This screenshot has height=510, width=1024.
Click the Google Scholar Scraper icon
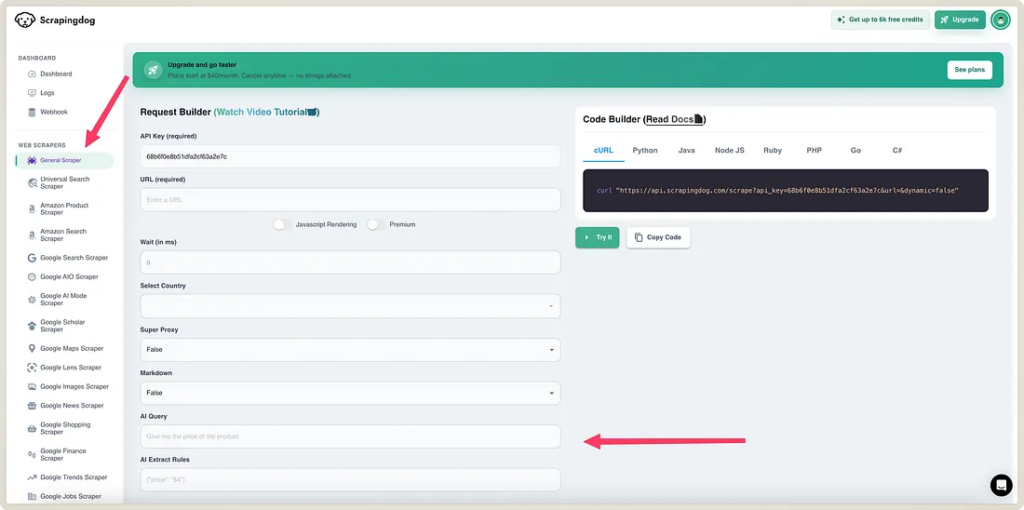click(32, 325)
